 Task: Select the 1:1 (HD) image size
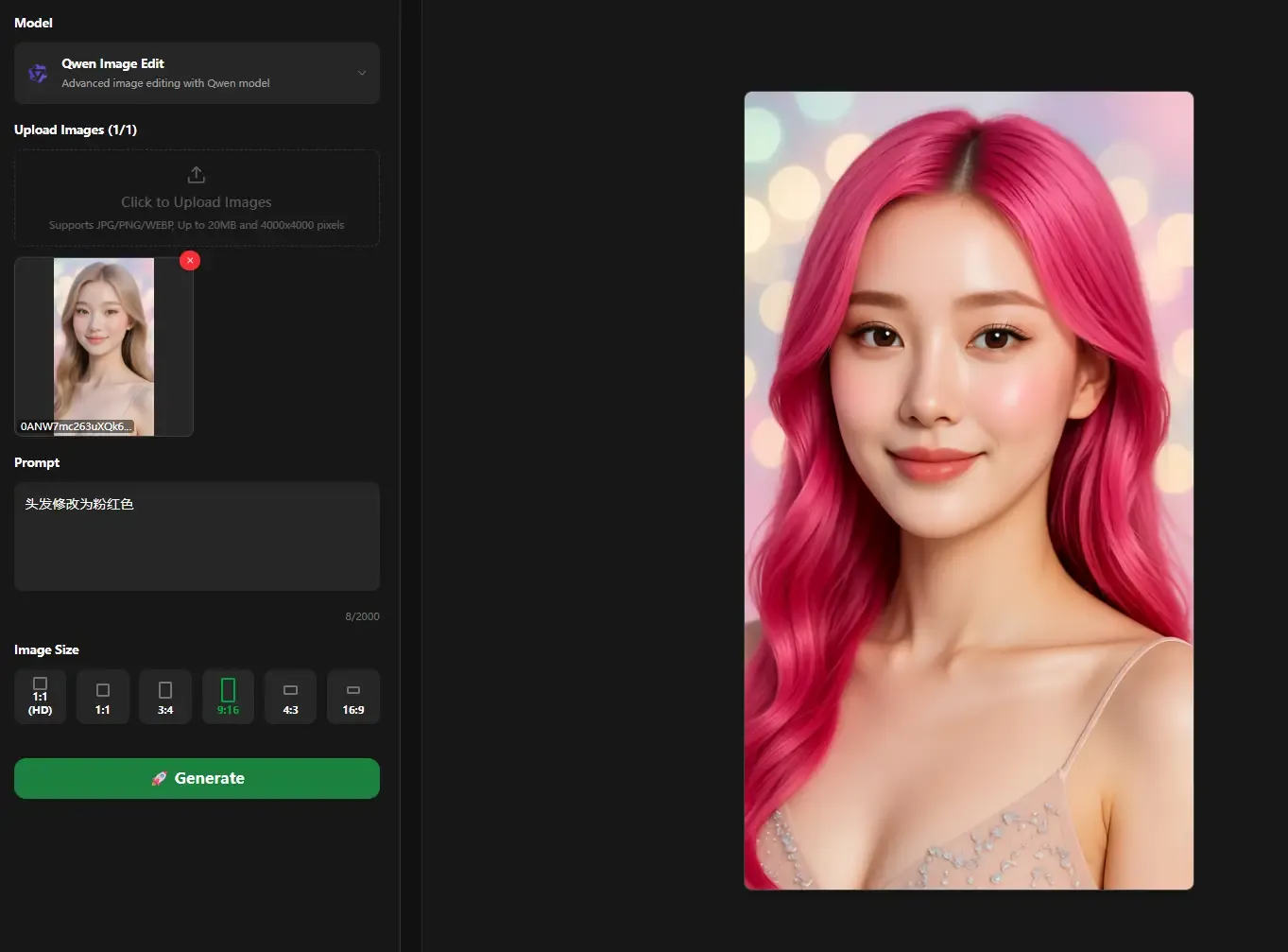tap(40, 697)
